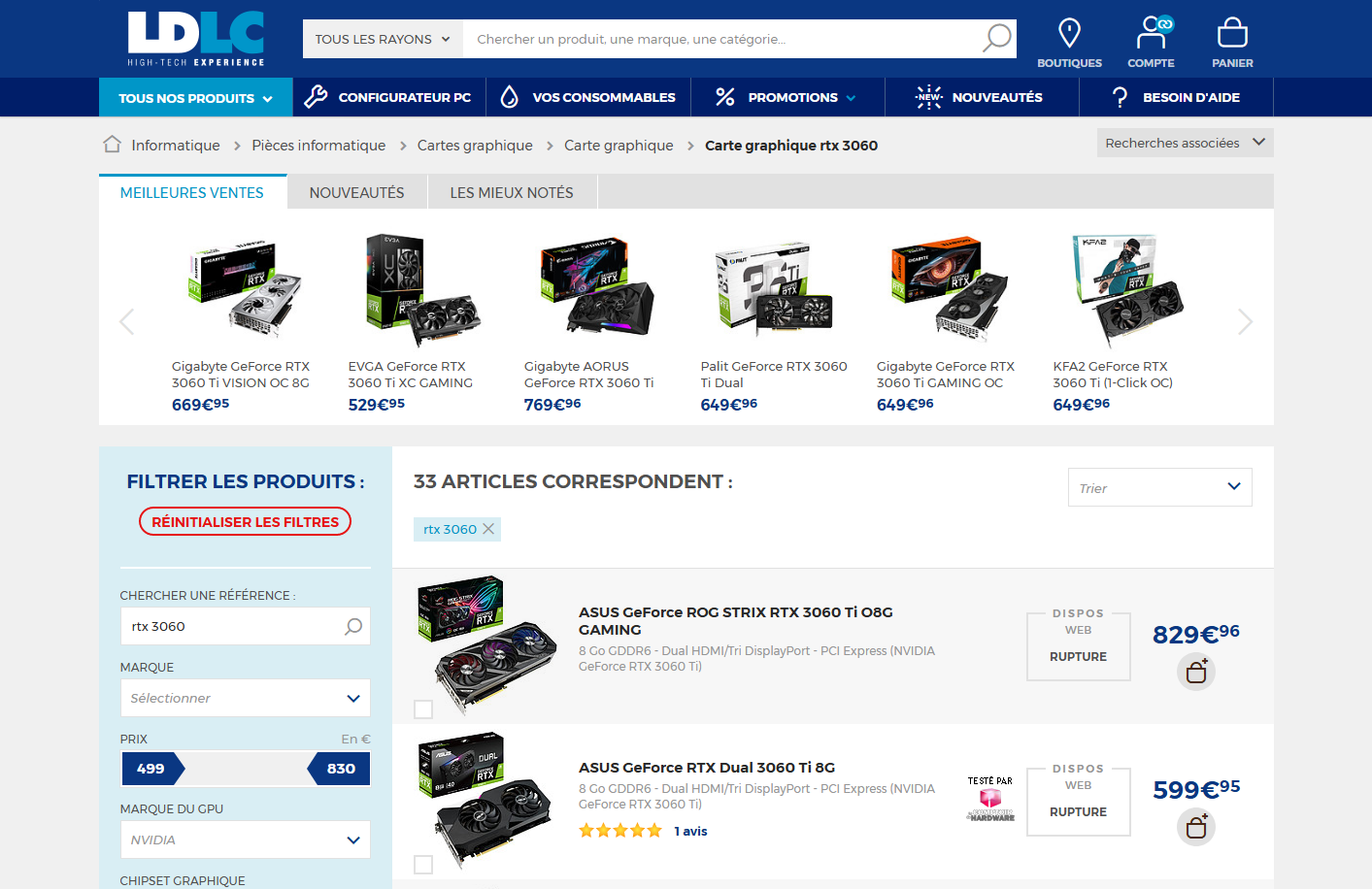Click the main product search field
This screenshot has height=889, width=1372.
722,39
